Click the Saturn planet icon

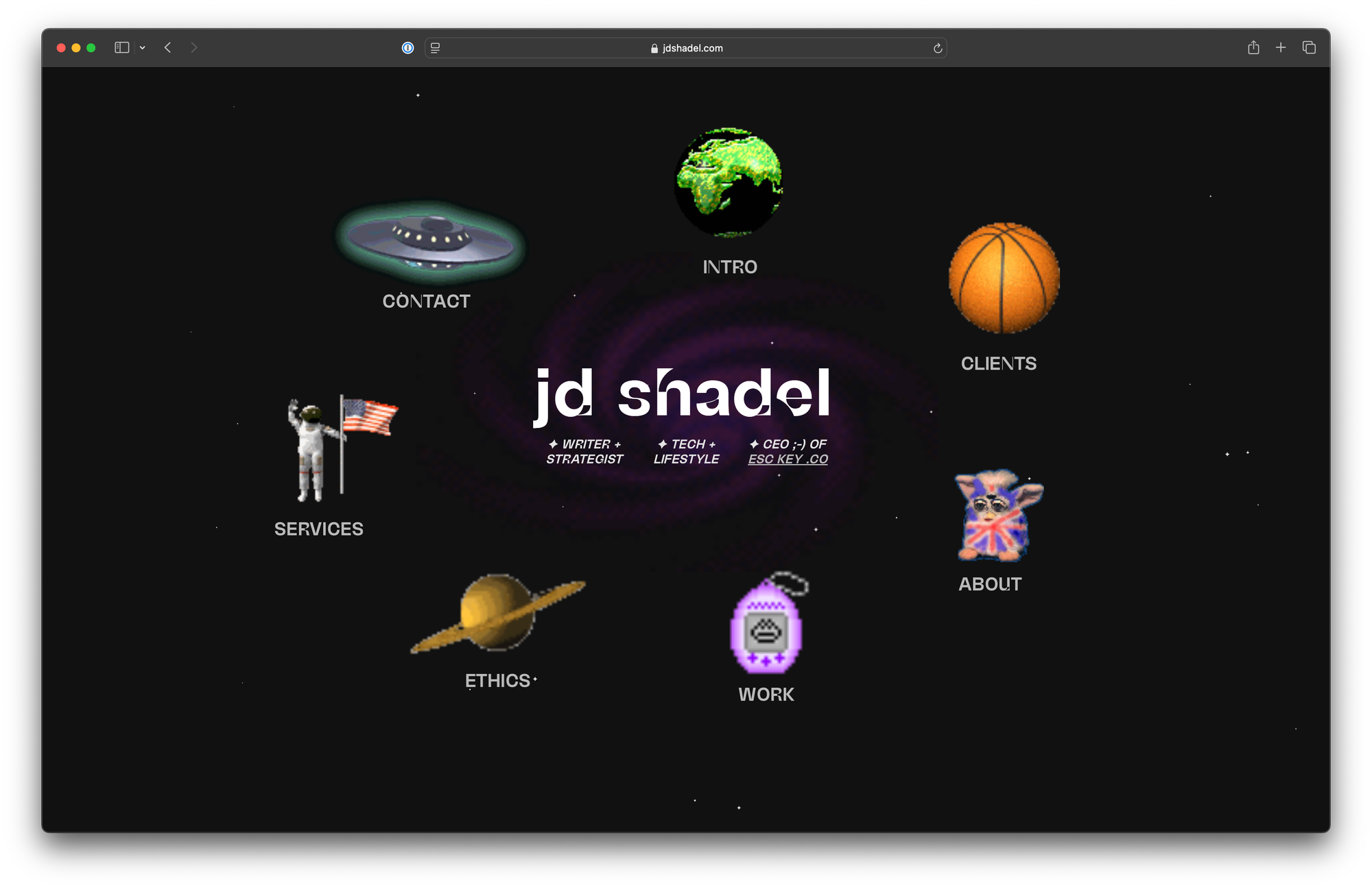click(x=497, y=612)
